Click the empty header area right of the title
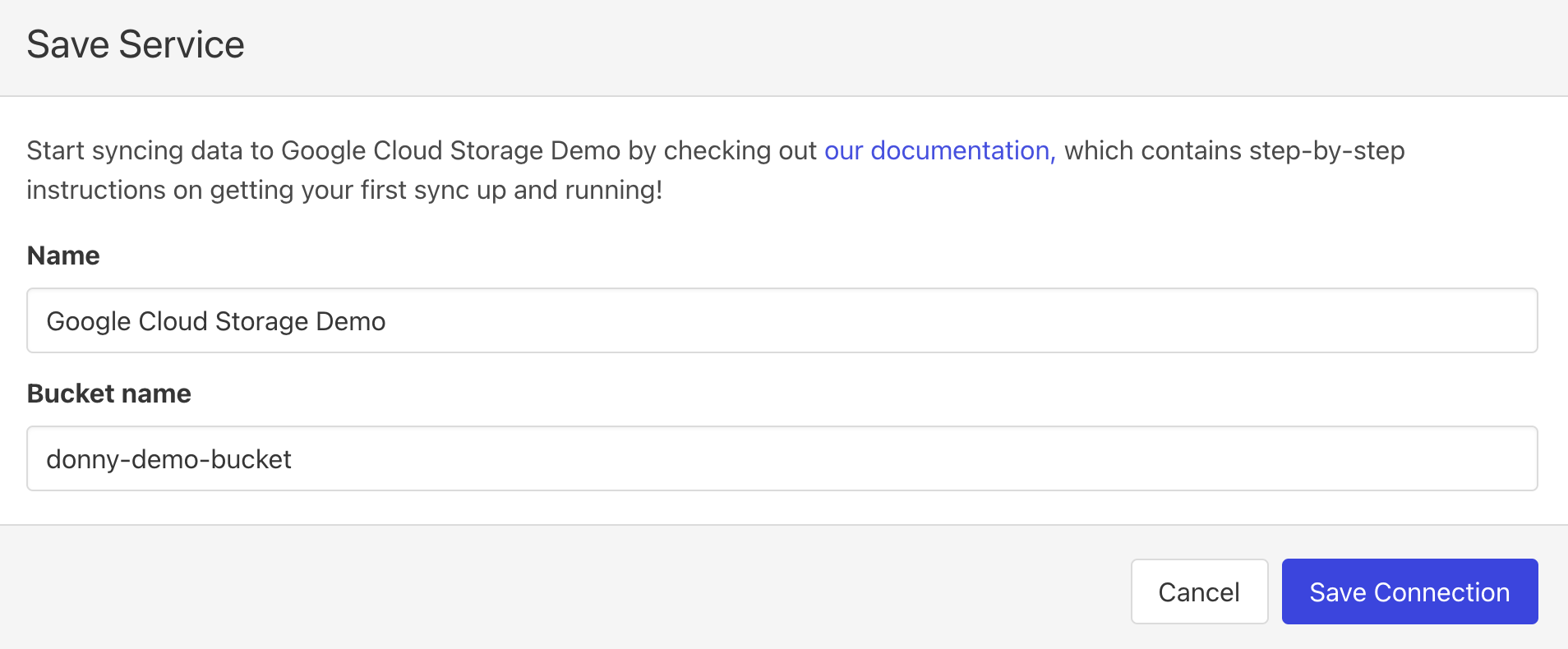The image size is (1568, 649). pos(904,44)
